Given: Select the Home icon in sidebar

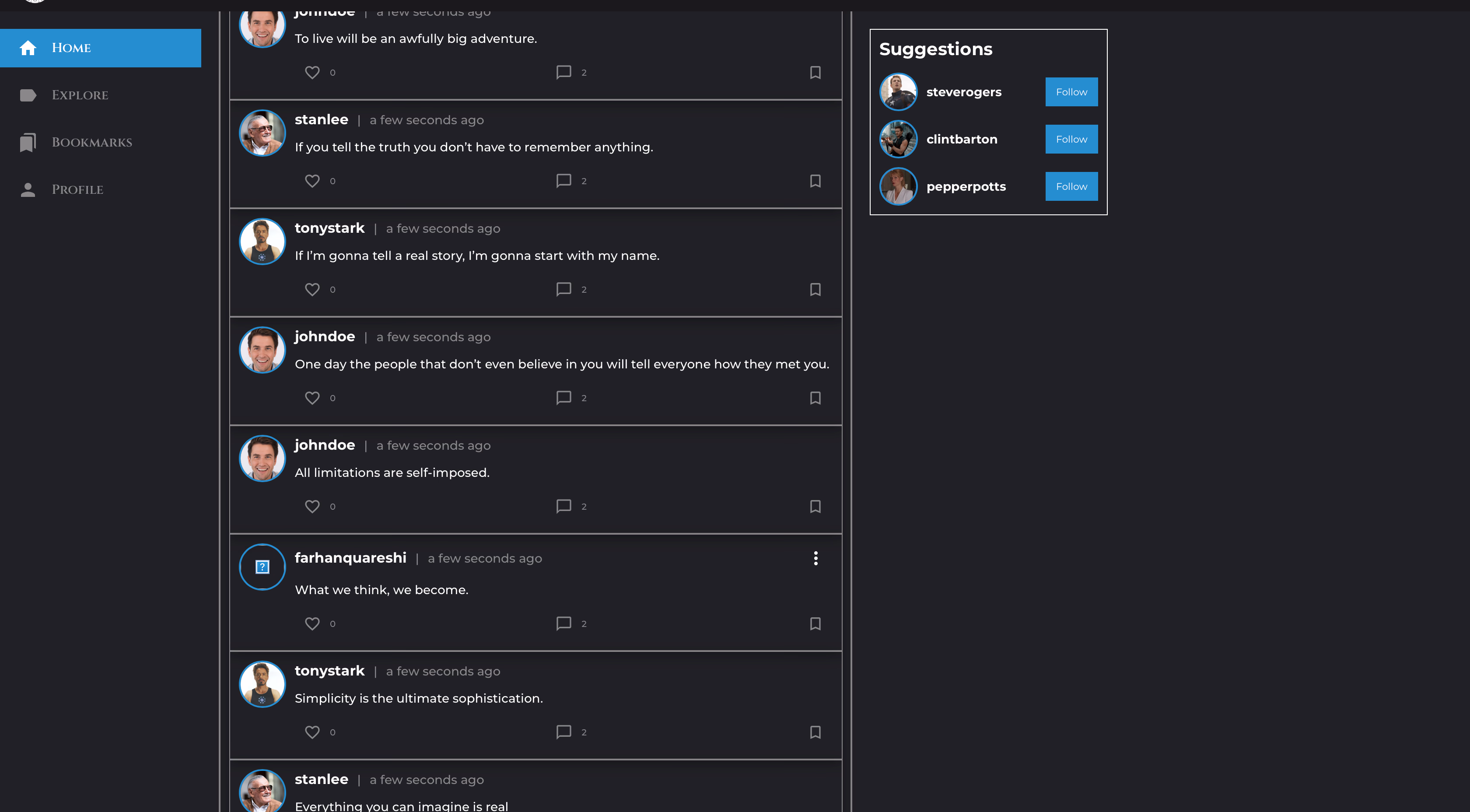Looking at the screenshot, I should (x=28, y=48).
